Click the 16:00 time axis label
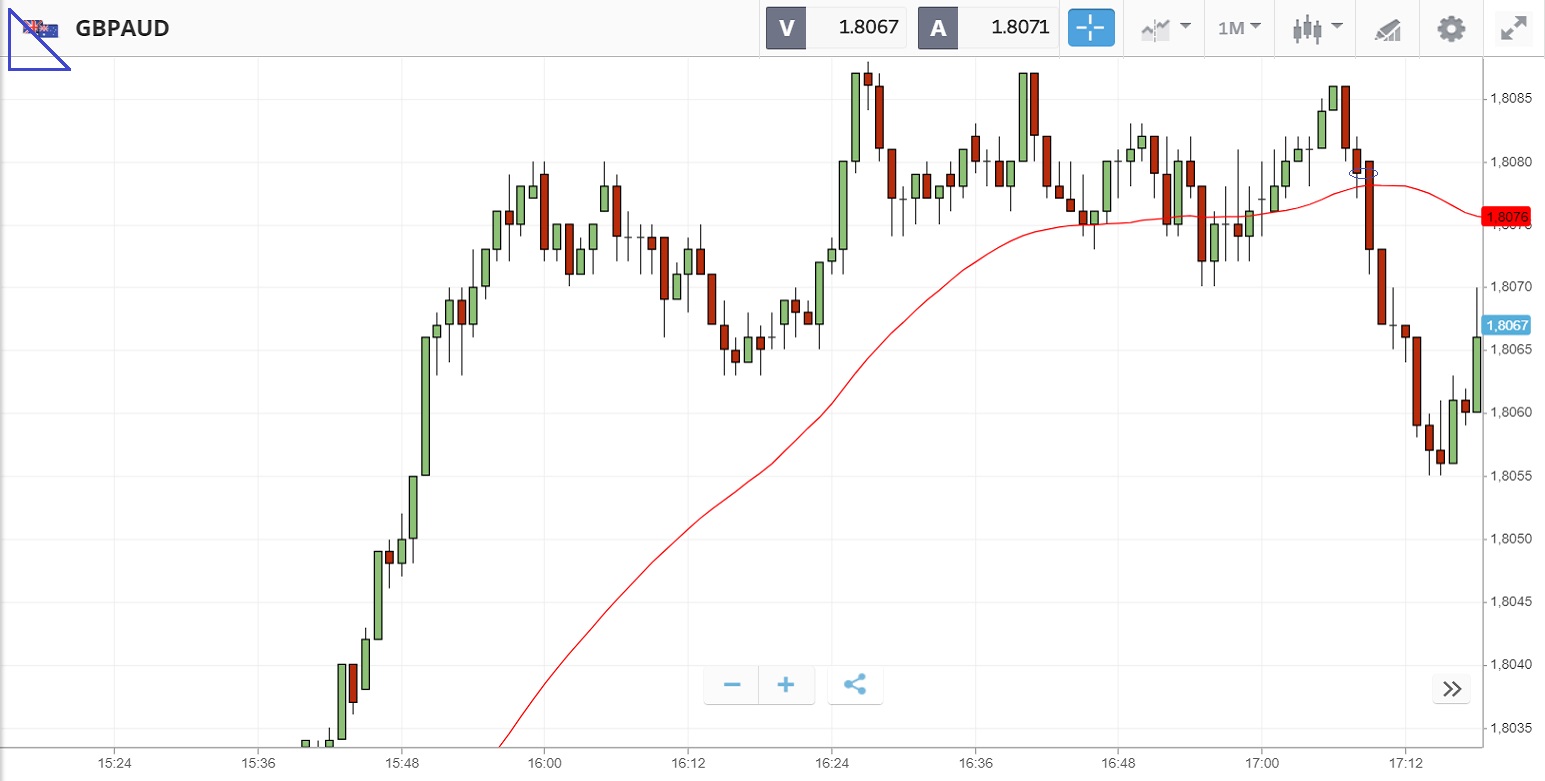The width and height of the screenshot is (1545, 781). click(x=544, y=763)
